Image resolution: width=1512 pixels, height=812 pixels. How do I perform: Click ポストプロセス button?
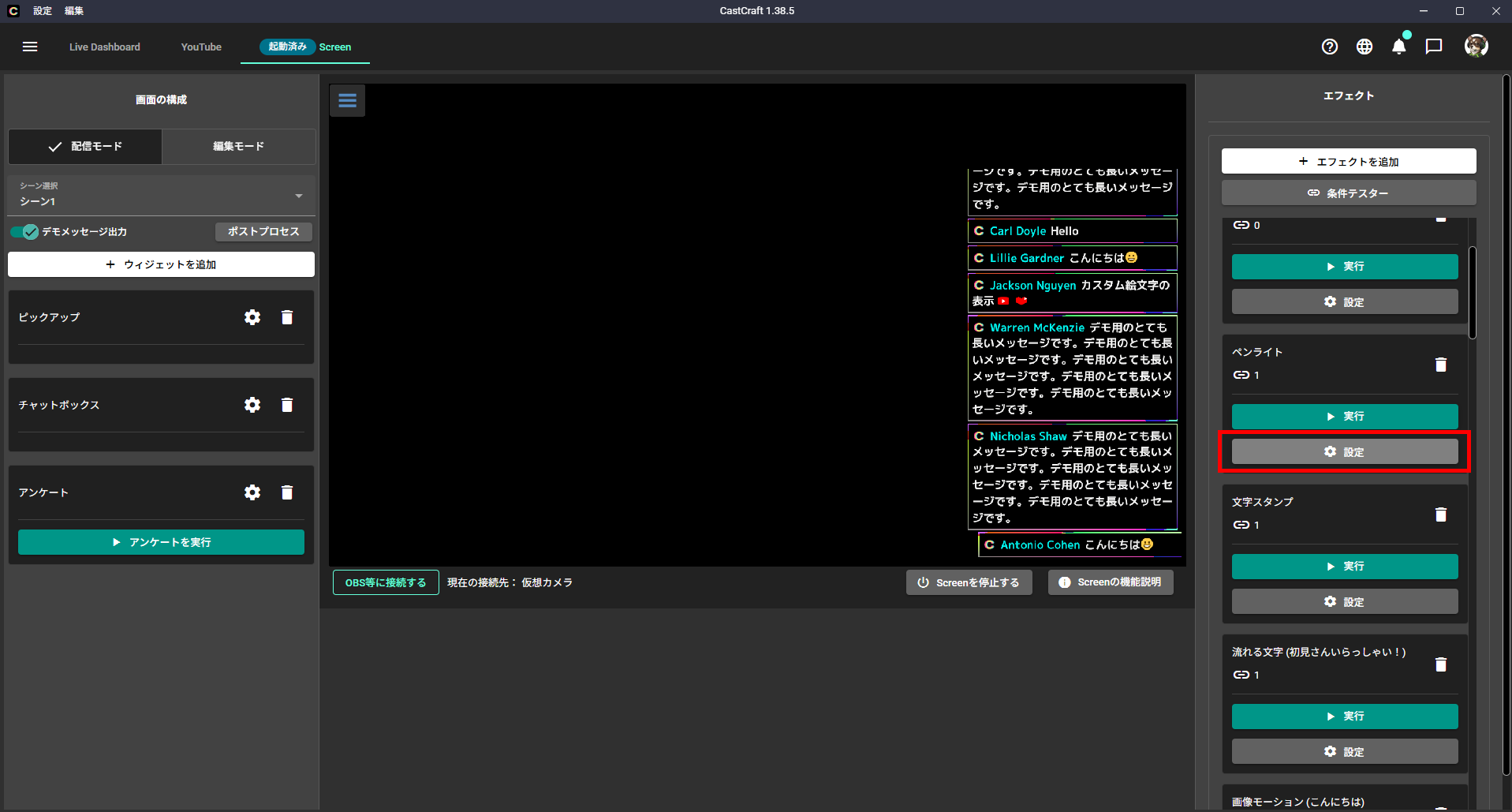point(263,231)
